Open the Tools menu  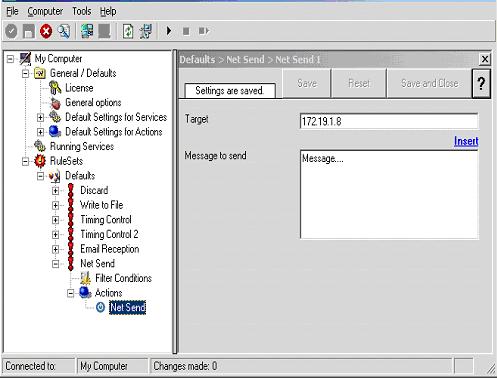[x=82, y=11]
